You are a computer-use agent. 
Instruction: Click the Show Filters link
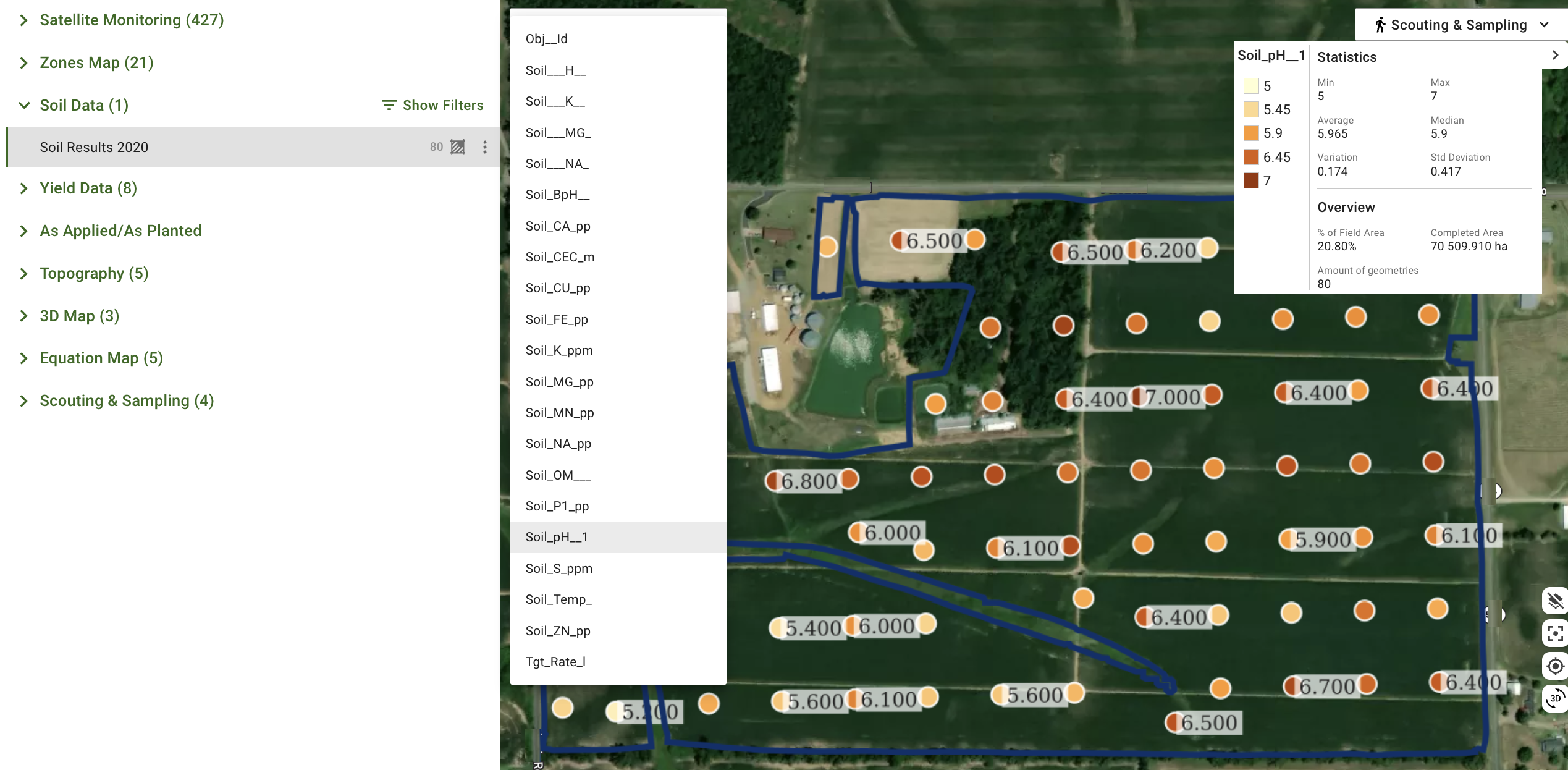[442, 105]
